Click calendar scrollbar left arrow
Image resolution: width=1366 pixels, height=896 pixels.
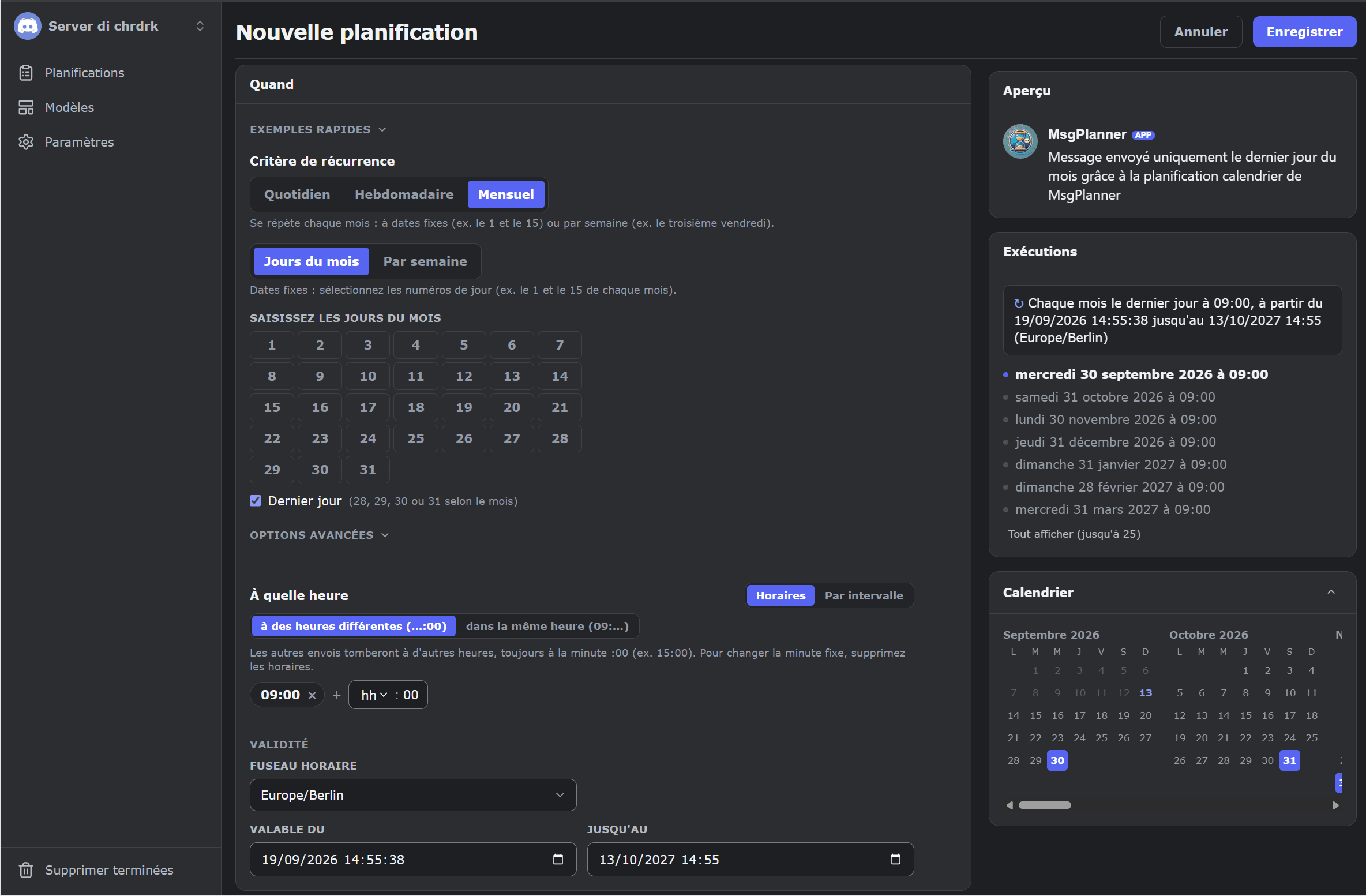1010,805
